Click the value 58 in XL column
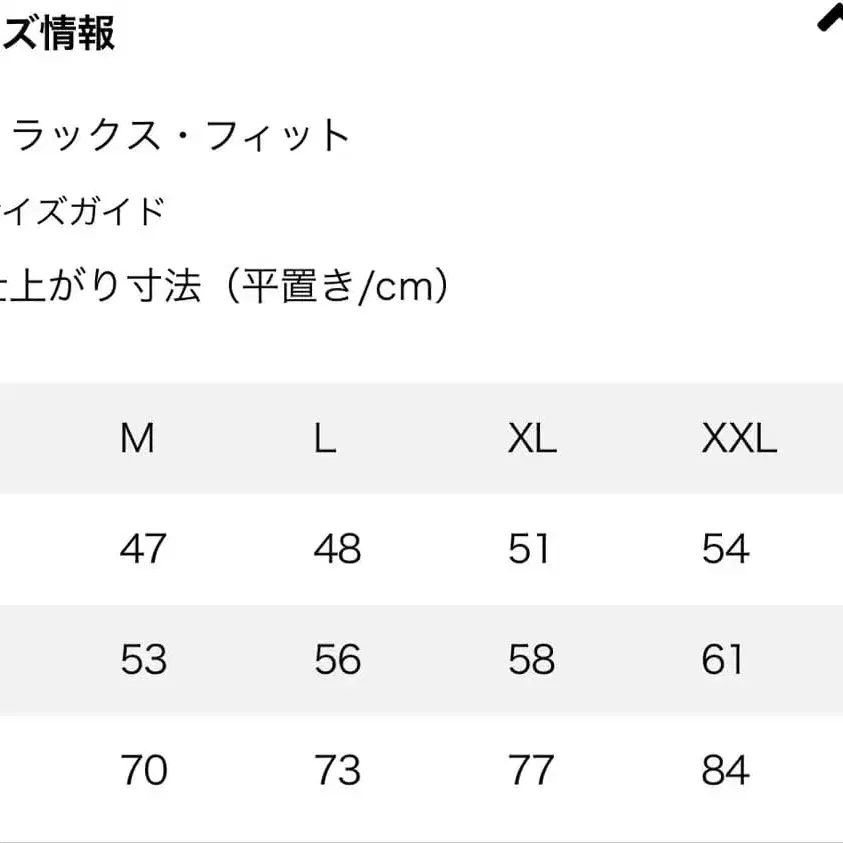Viewport: 843px width, 843px height. click(x=531, y=660)
